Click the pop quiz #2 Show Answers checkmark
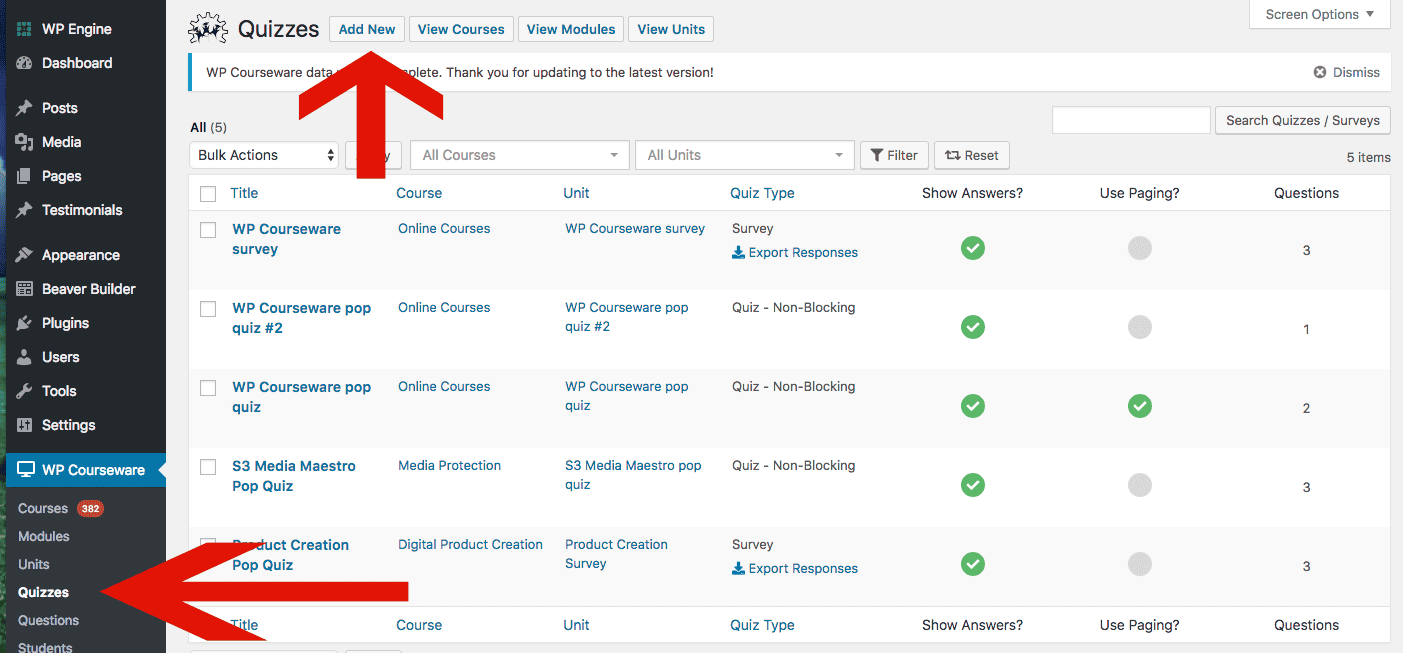This screenshot has width=1403, height=653. [x=973, y=327]
